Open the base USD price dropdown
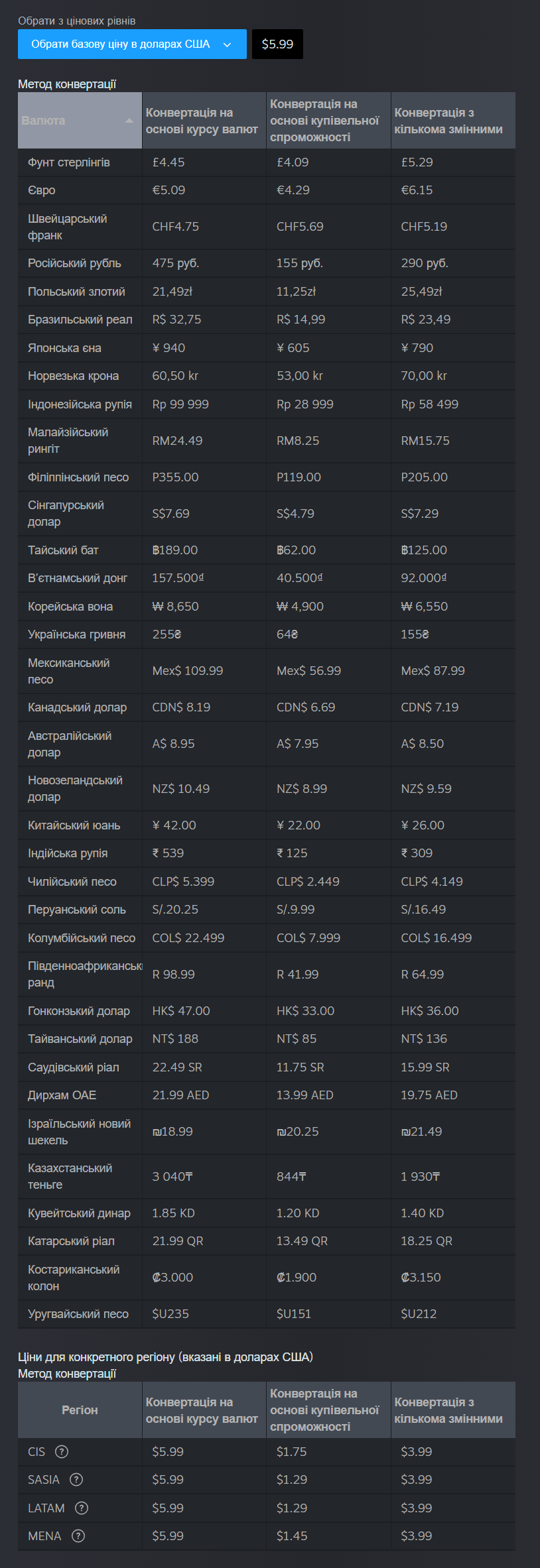The image size is (540, 1568). [x=132, y=44]
